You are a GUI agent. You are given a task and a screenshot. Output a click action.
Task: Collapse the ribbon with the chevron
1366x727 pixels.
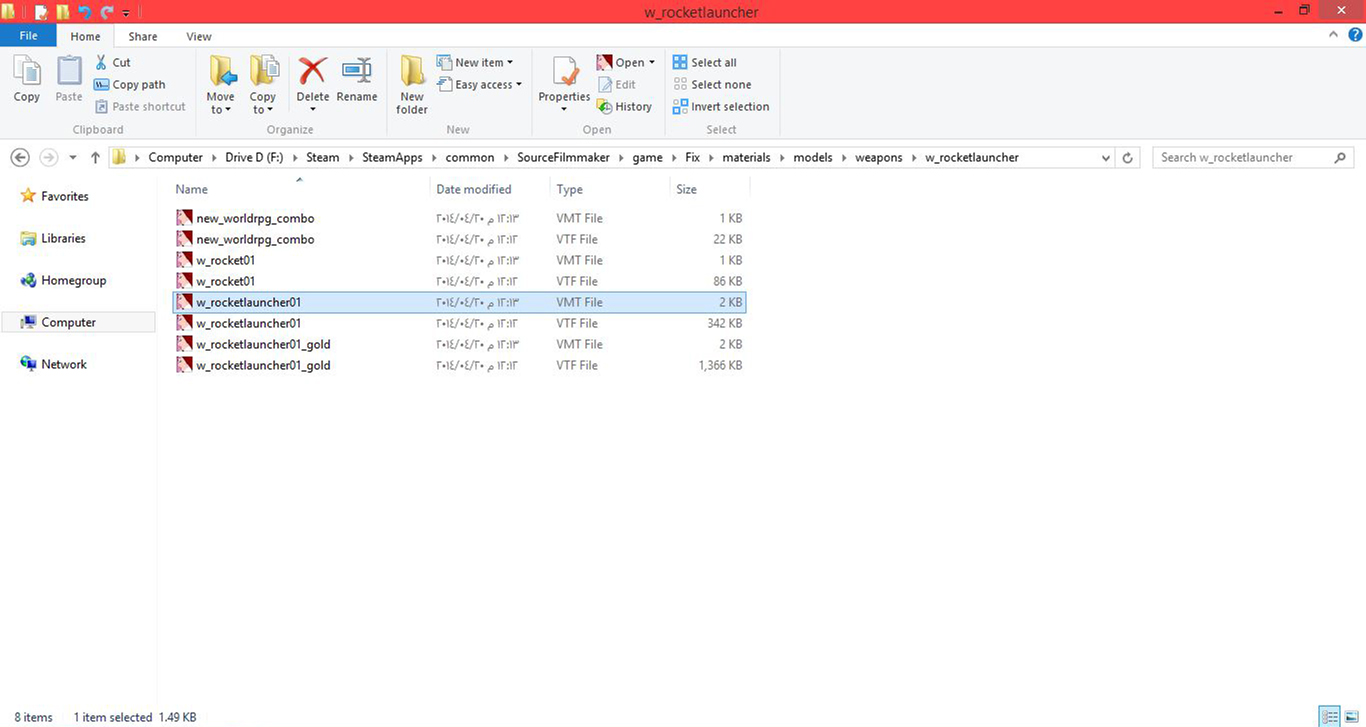pos(1332,35)
